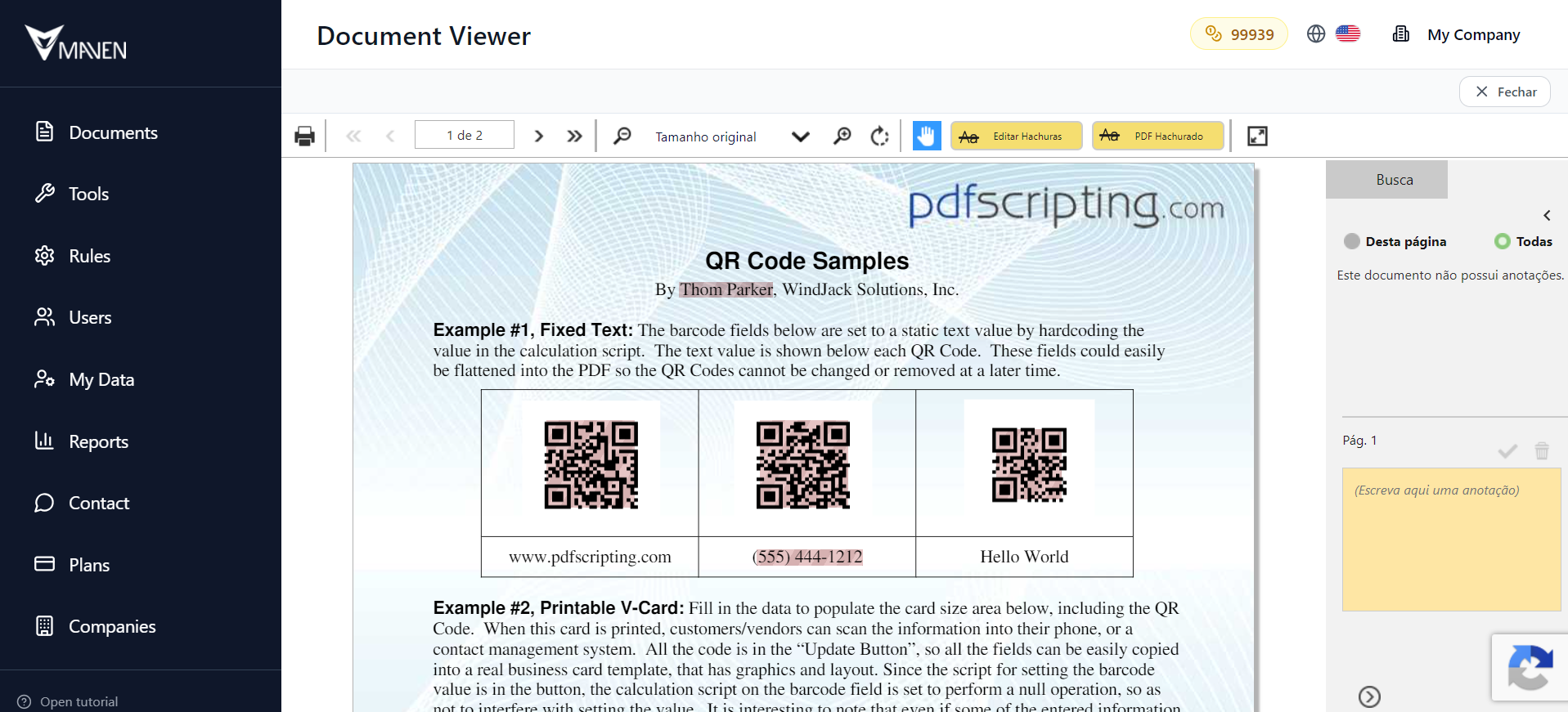Click the pdfscripting.com logo in document
Screen dimensions: 1568x712
tap(1067, 204)
